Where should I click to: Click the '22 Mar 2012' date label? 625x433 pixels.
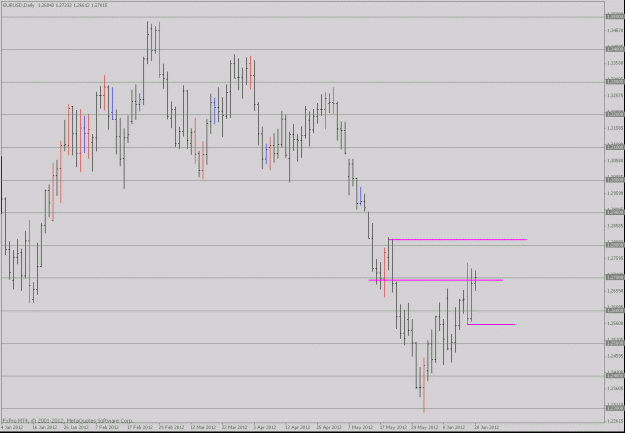pos(235,427)
